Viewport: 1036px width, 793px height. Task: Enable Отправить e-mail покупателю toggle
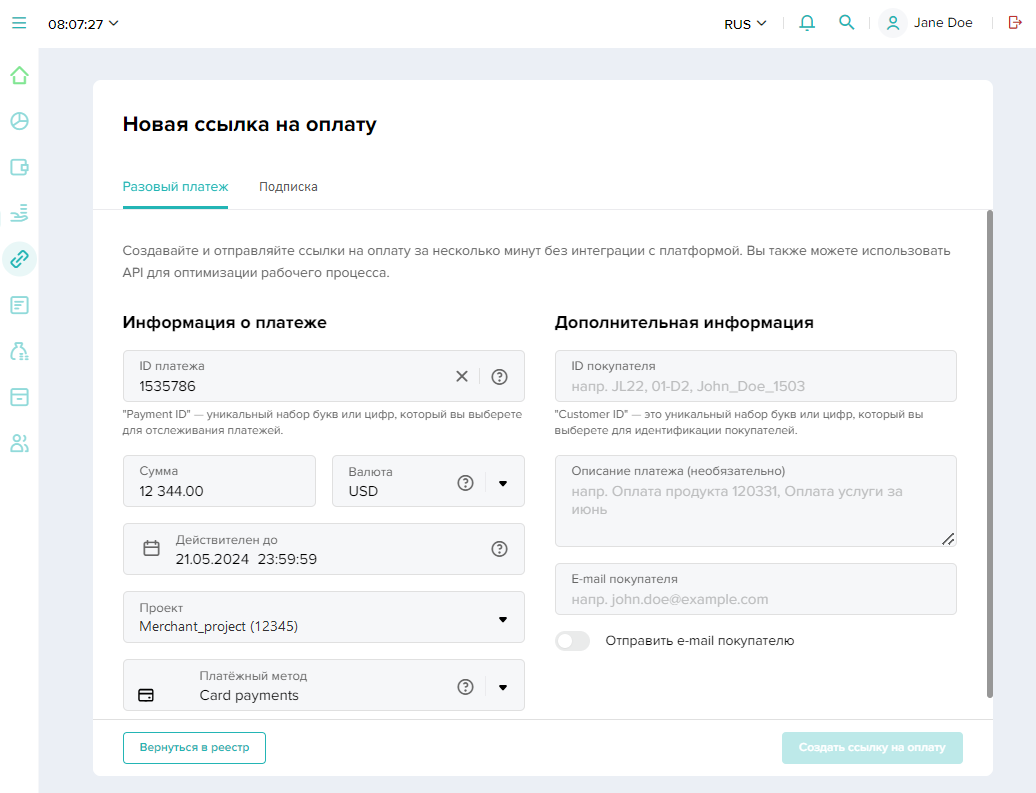[573, 641]
